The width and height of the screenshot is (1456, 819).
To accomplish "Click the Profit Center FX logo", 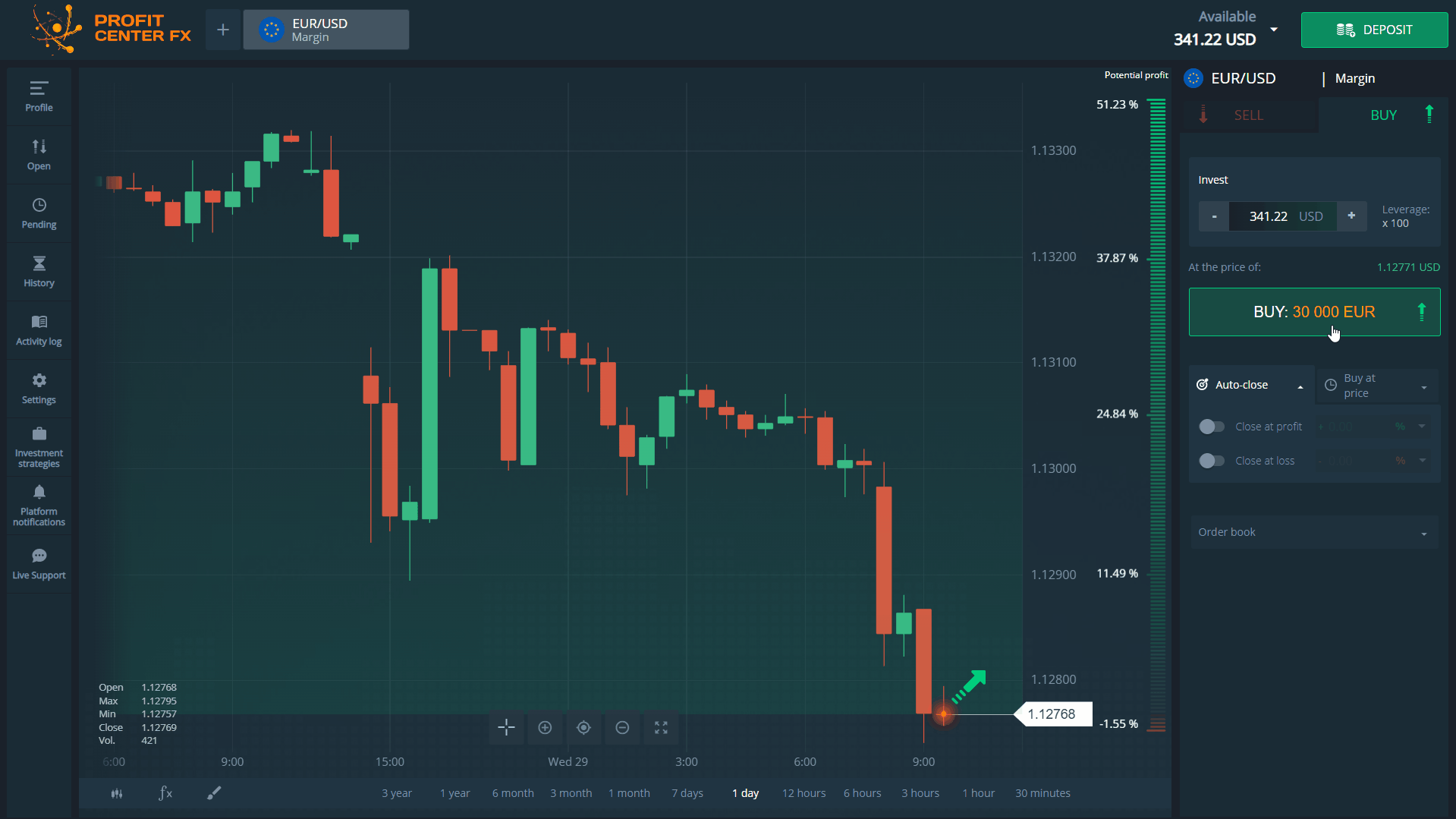I will coord(111,29).
